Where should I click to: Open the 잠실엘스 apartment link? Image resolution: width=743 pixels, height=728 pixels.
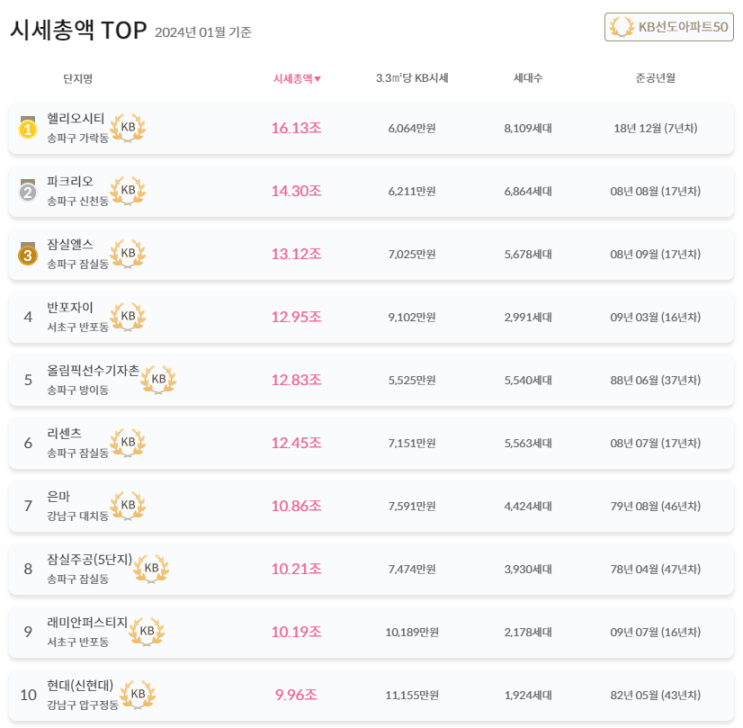(70, 245)
